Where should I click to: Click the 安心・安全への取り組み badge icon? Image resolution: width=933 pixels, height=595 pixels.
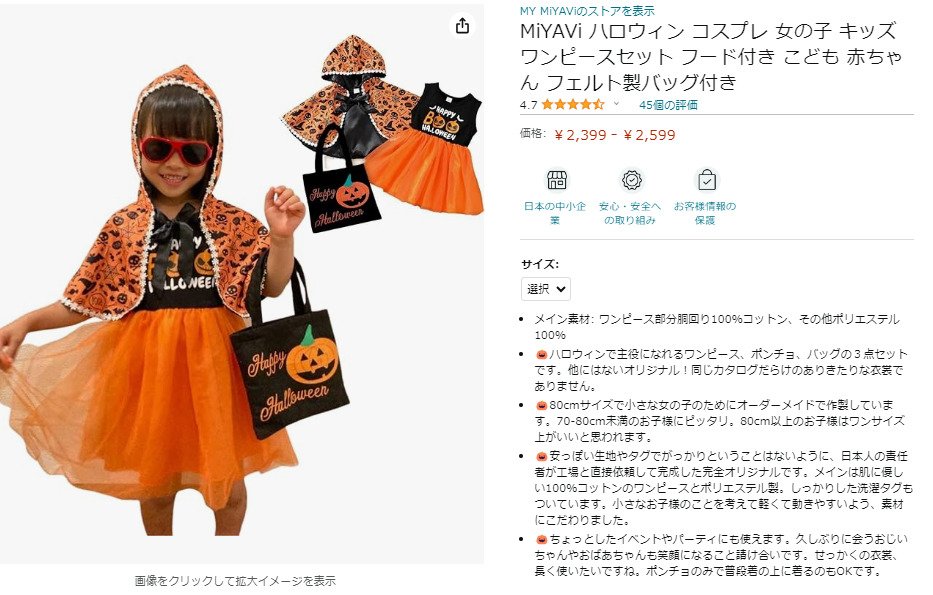click(x=631, y=180)
